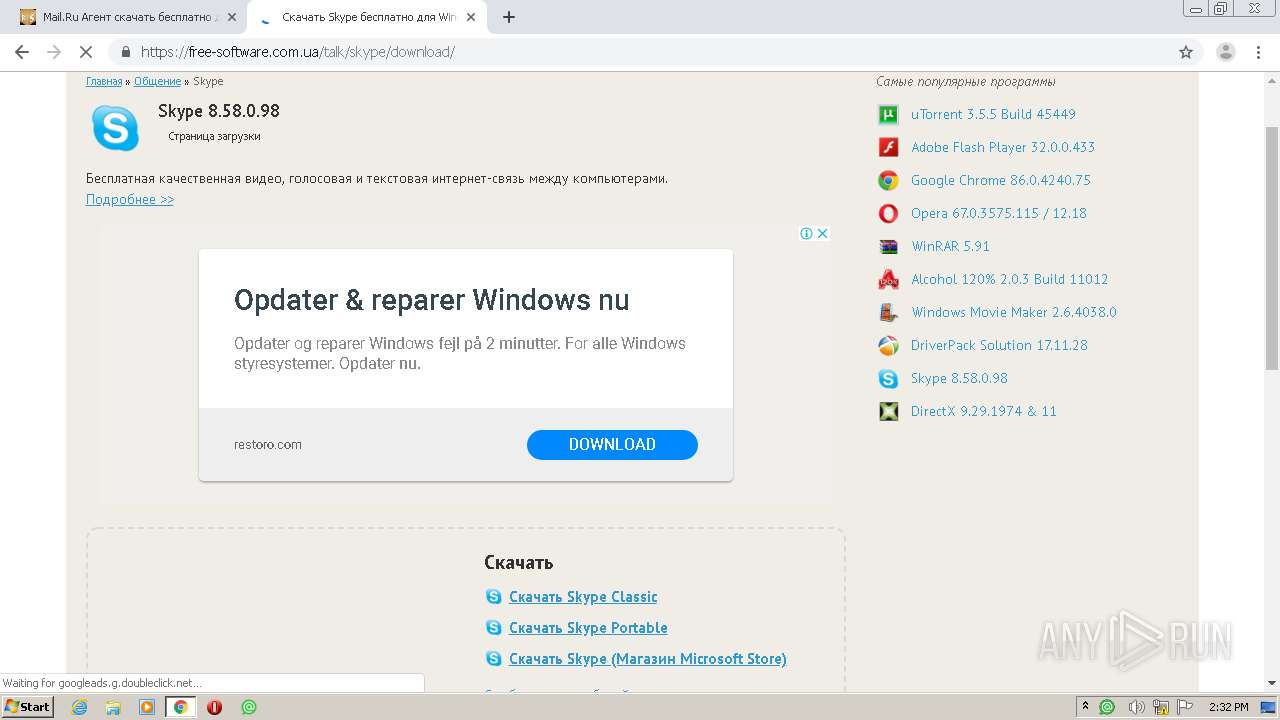Click the Google Chrome icon in the list
1280x720 pixels.
point(888,180)
